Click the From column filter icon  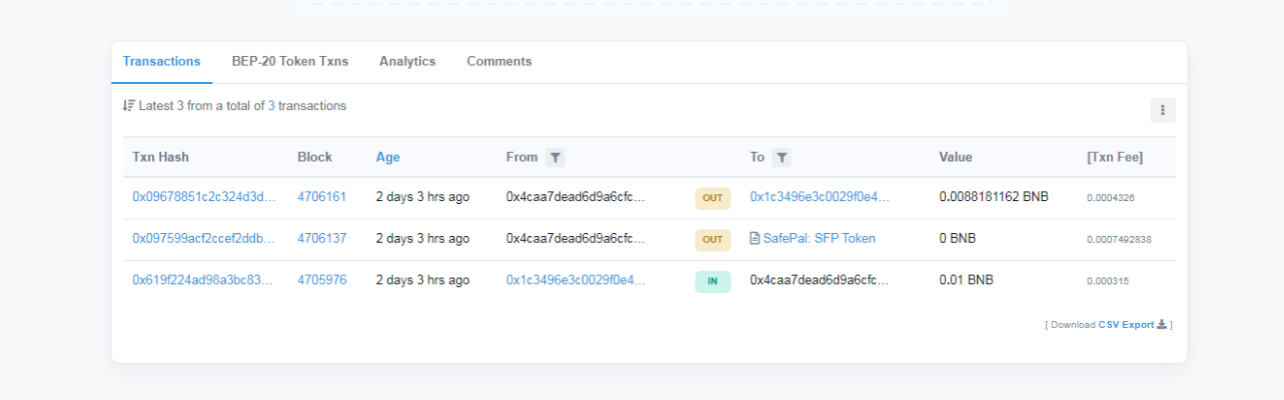click(x=555, y=157)
